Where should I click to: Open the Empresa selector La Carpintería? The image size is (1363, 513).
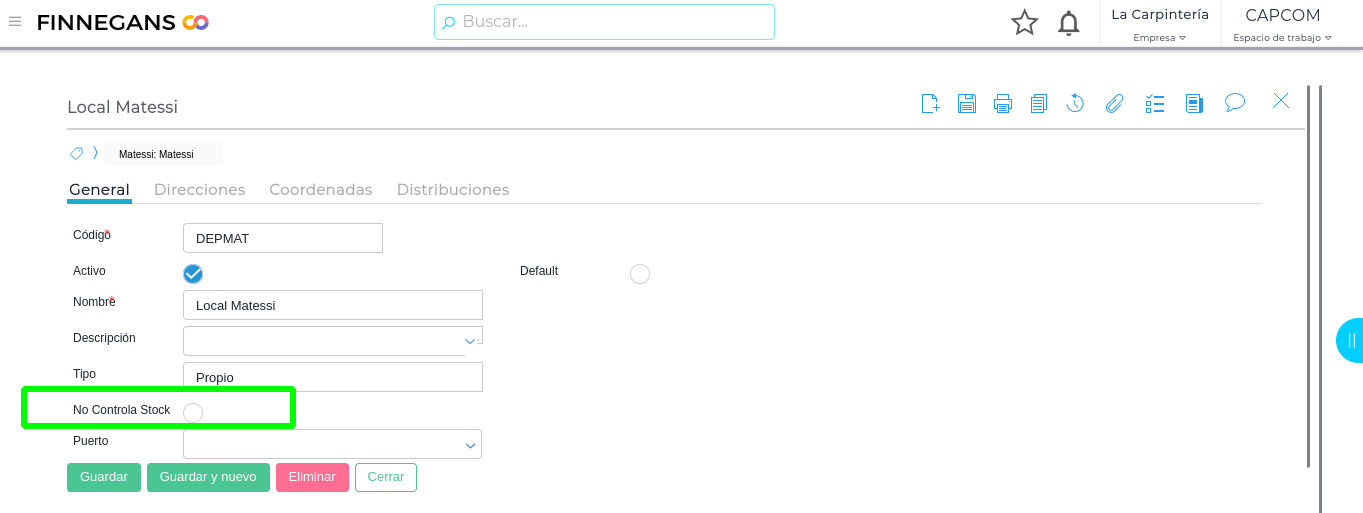click(1160, 24)
